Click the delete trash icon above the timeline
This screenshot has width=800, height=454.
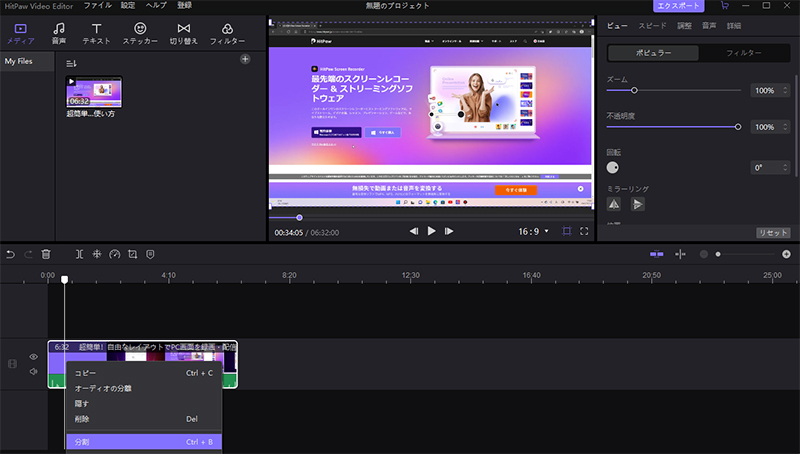pos(46,254)
